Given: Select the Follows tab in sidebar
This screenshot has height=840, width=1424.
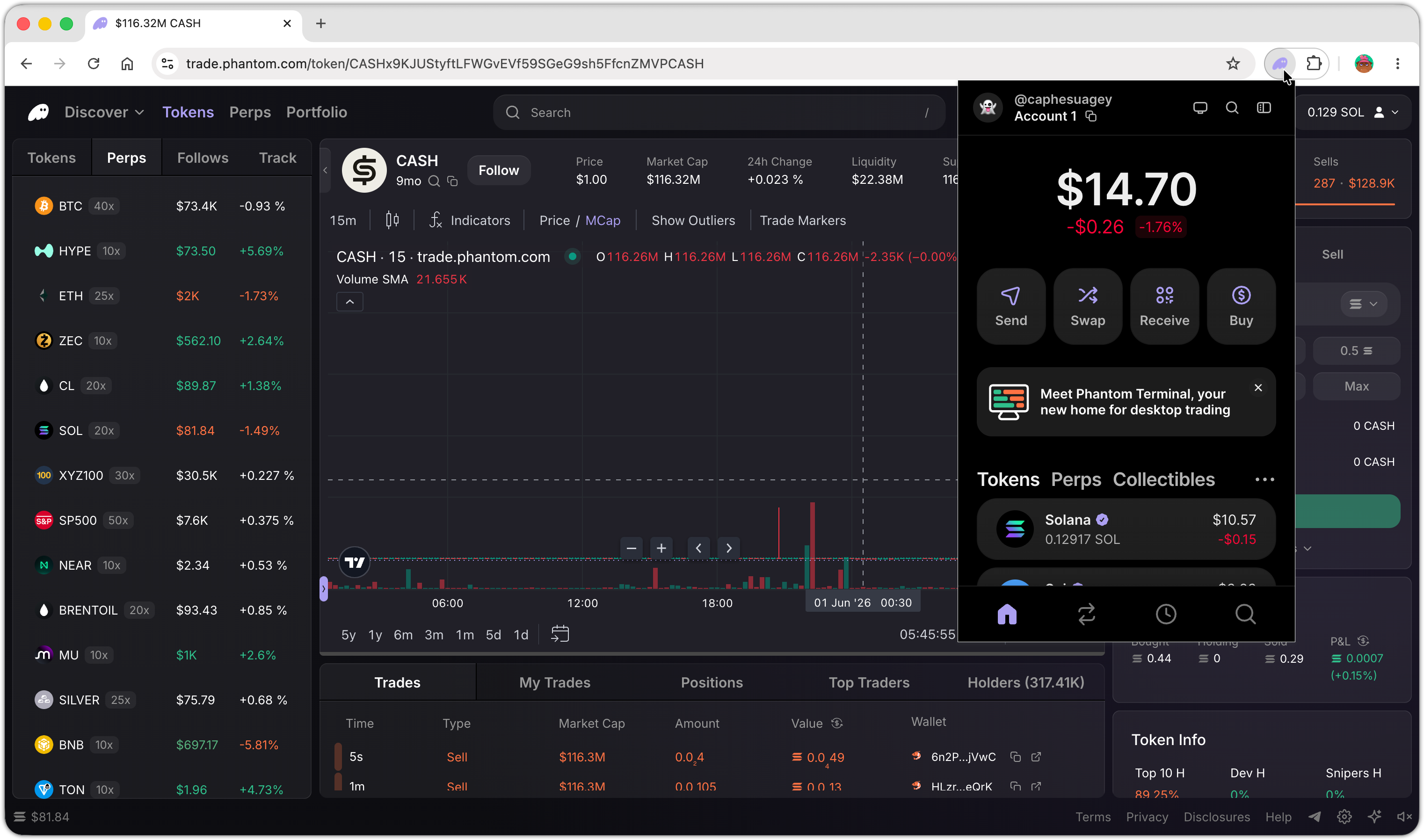Looking at the screenshot, I should 203,157.
